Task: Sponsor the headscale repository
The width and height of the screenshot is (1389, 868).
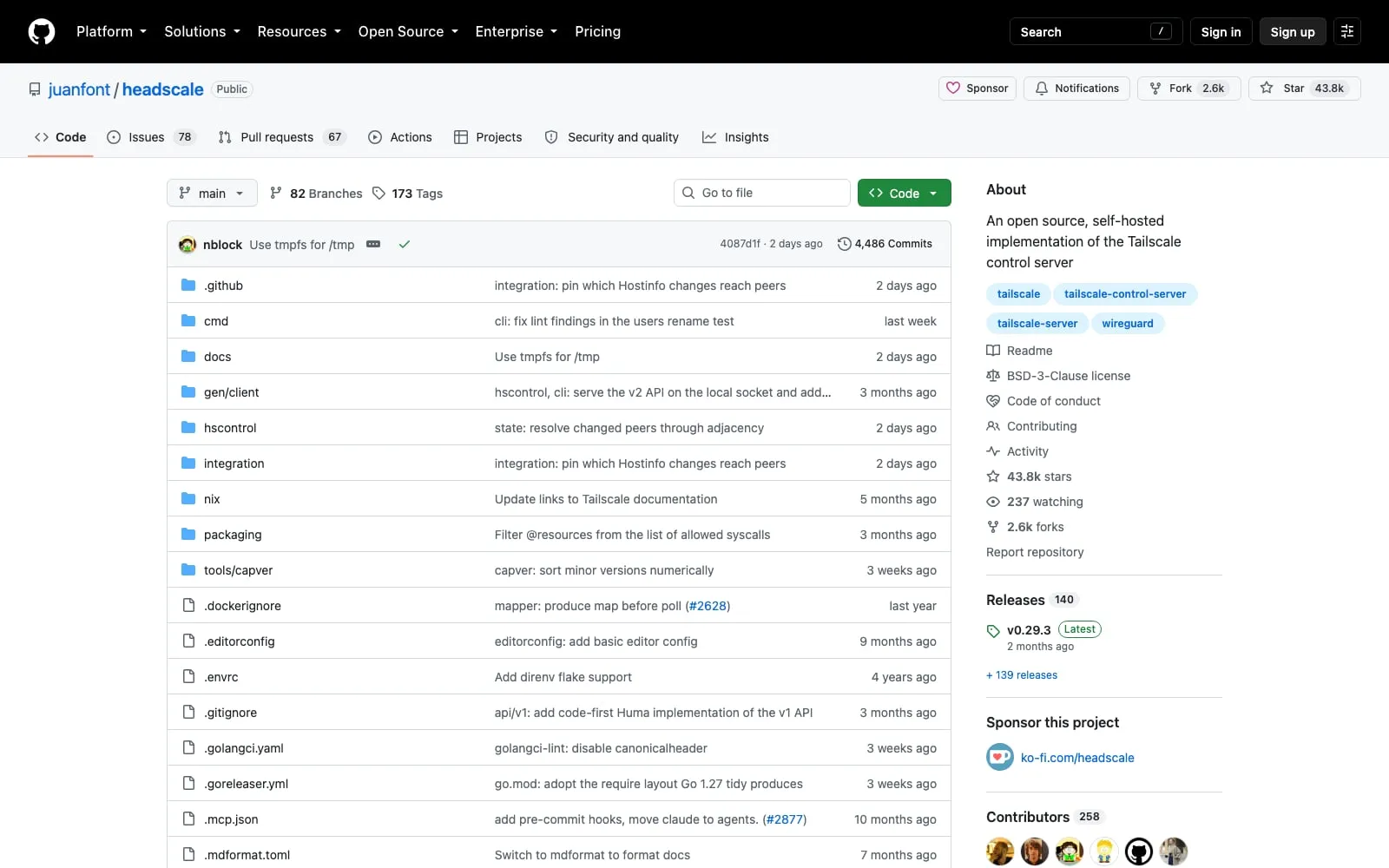Action: [x=978, y=89]
